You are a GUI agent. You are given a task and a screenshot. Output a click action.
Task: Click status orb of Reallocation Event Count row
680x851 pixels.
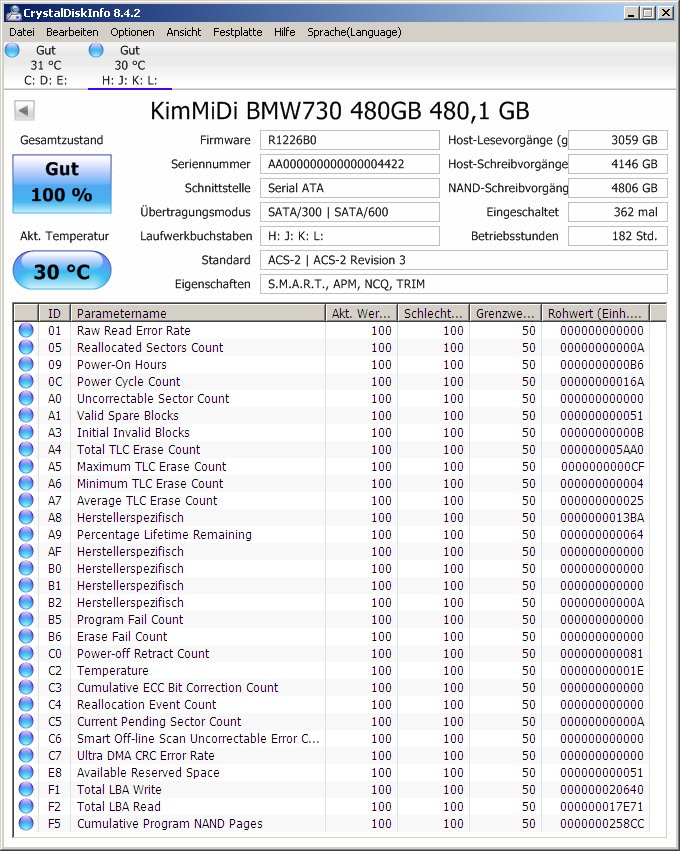tap(26, 704)
